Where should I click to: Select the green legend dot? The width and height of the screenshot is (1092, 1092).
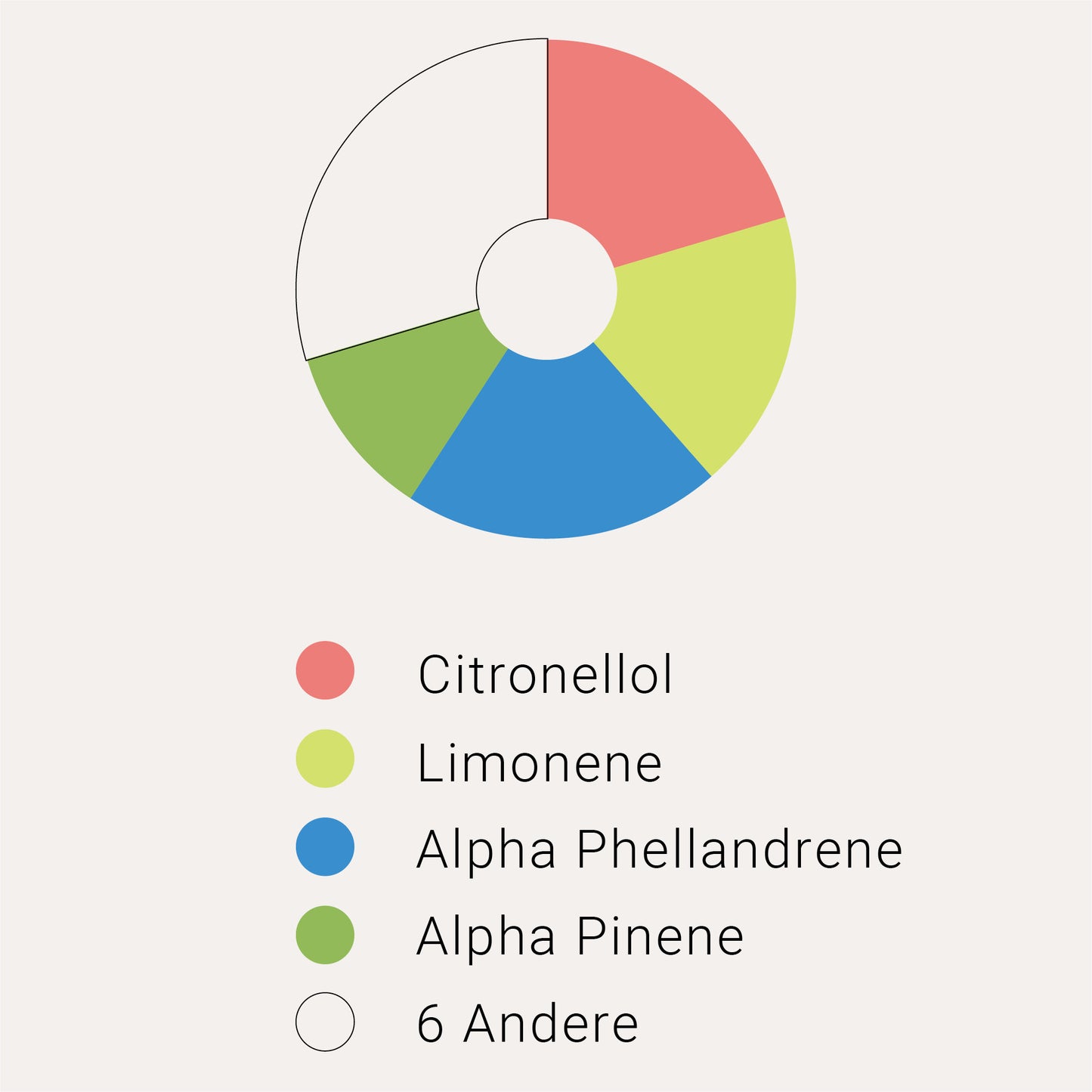coord(325,936)
